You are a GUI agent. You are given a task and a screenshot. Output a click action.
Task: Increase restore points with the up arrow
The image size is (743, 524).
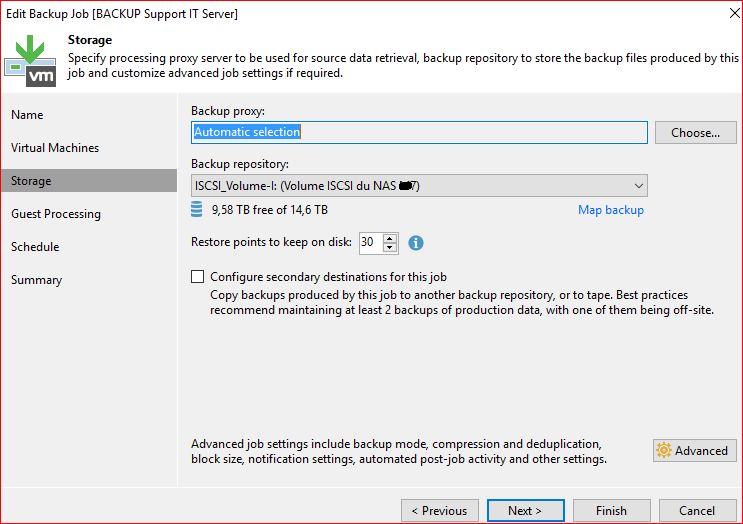coord(390,238)
